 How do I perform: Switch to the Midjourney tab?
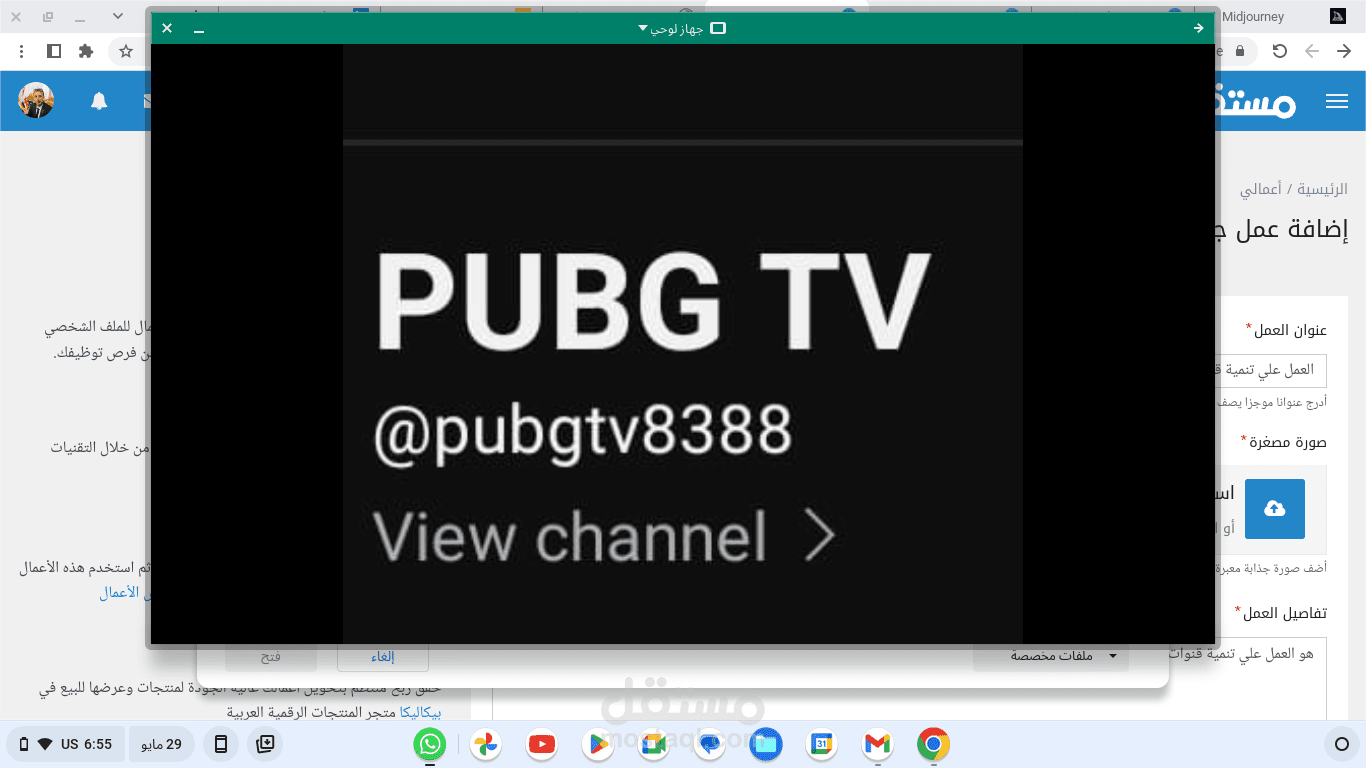1285,17
